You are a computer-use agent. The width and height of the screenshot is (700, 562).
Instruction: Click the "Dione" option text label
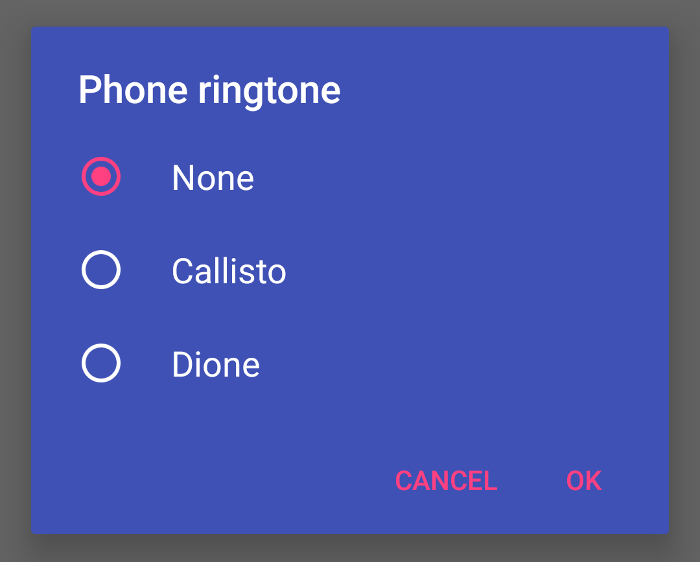tap(216, 364)
